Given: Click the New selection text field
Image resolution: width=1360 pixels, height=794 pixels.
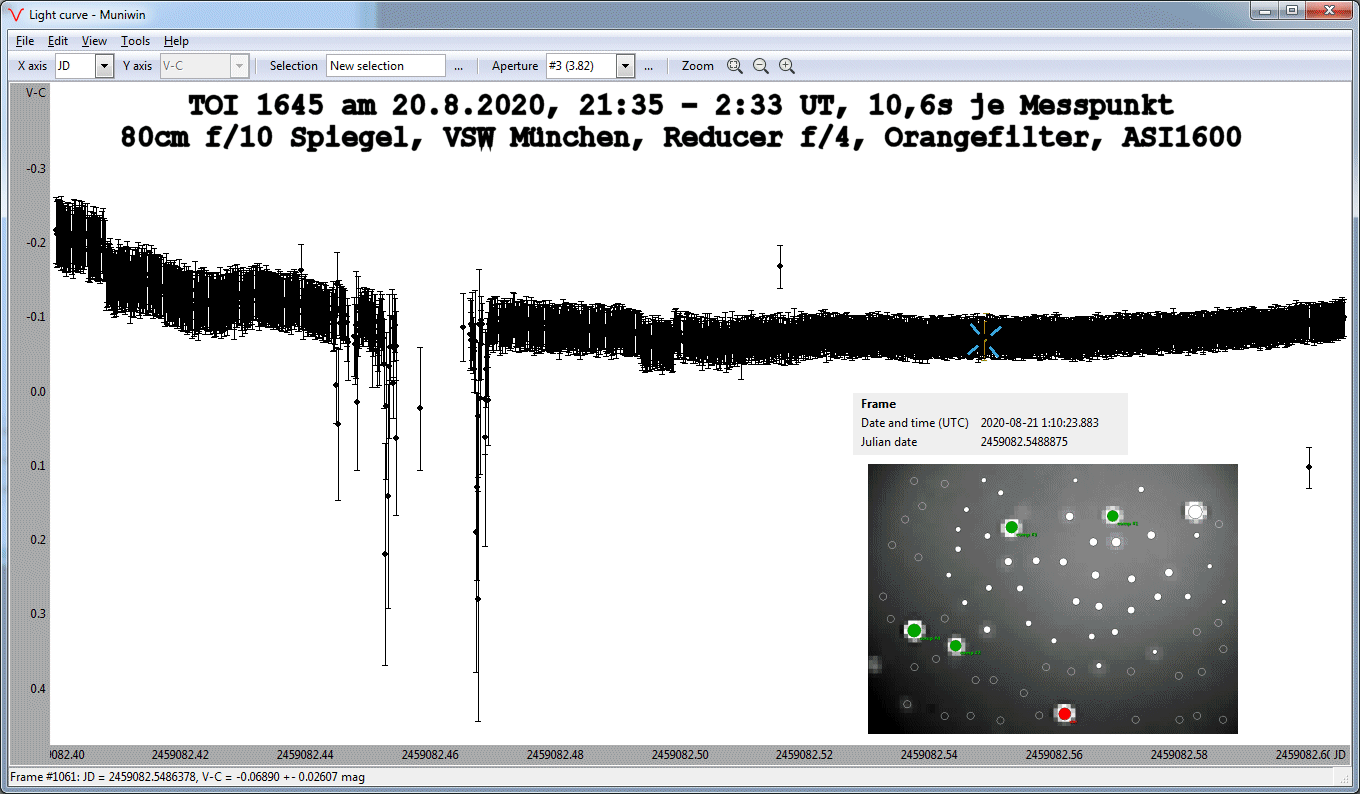Looking at the screenshot, I should click(385, 66).
